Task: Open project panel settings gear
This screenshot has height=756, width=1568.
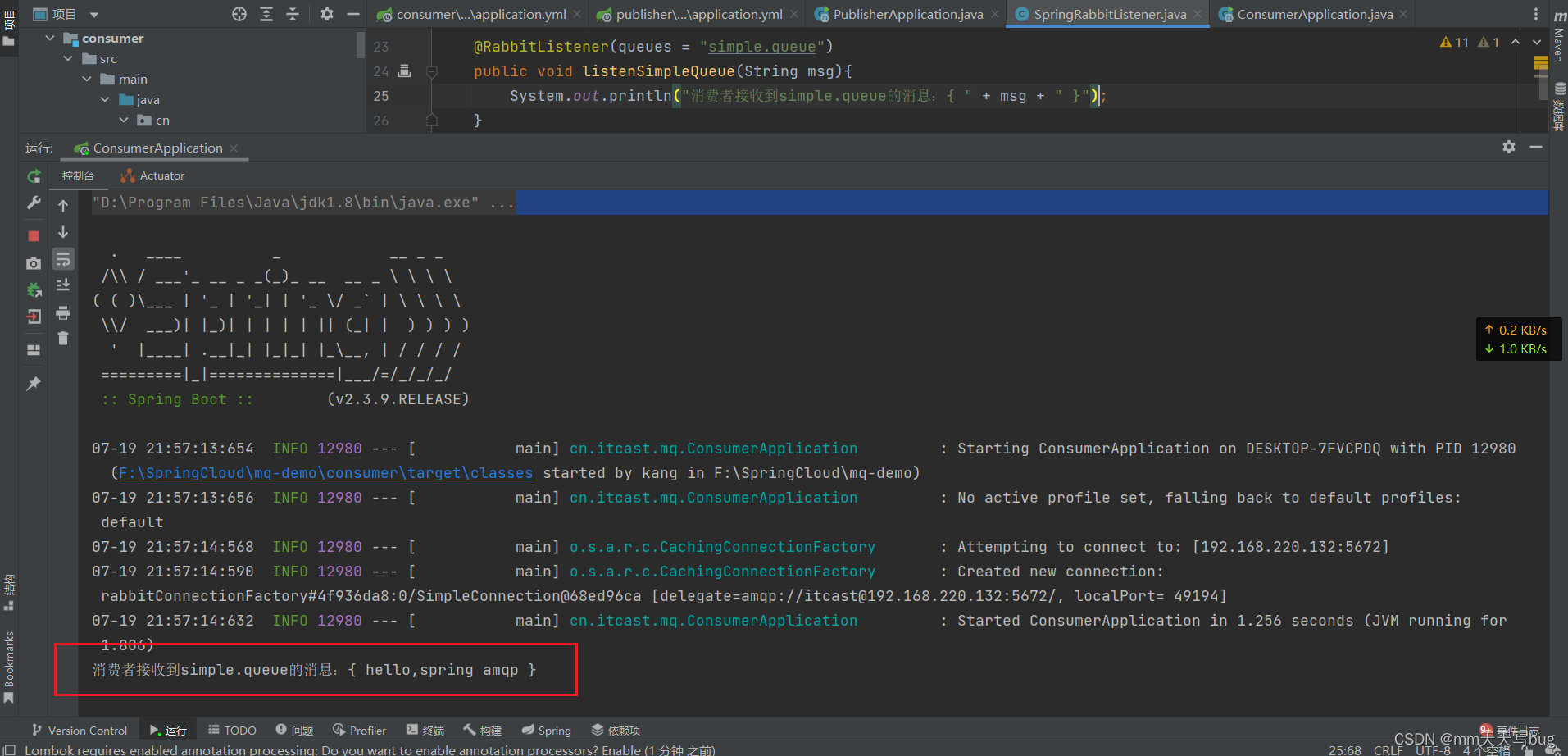Action: tap(327, 14)
